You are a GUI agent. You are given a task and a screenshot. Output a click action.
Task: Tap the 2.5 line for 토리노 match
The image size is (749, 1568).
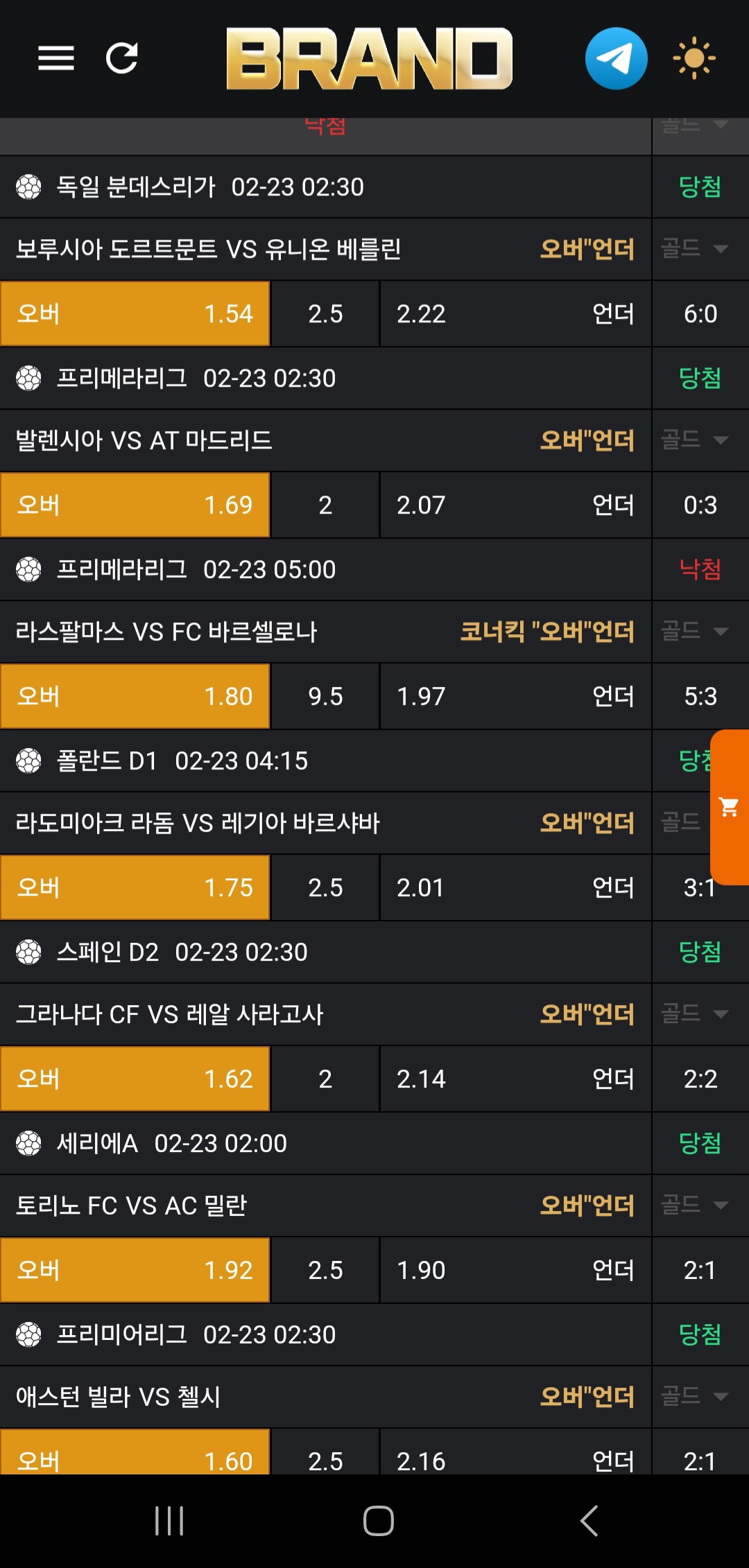click(325, 1271)
